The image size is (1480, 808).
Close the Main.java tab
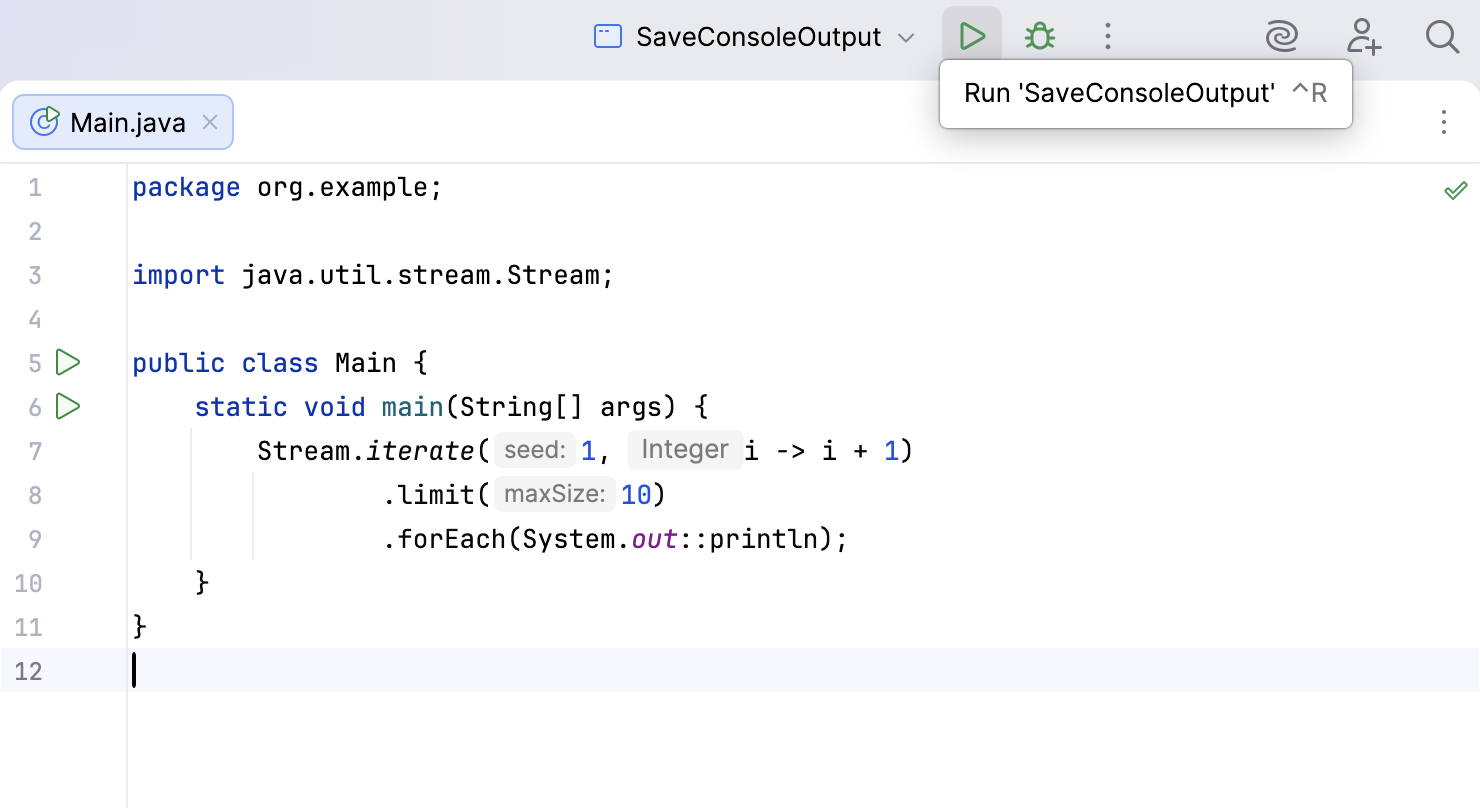pos(209,121)
